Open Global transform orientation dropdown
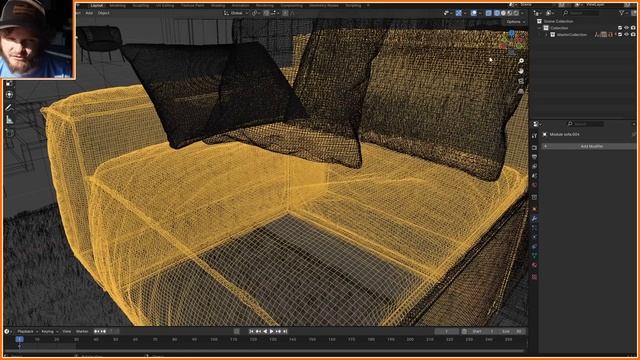Image resolution: width=640 pixels, height=360 pixels. click(236, 13)
